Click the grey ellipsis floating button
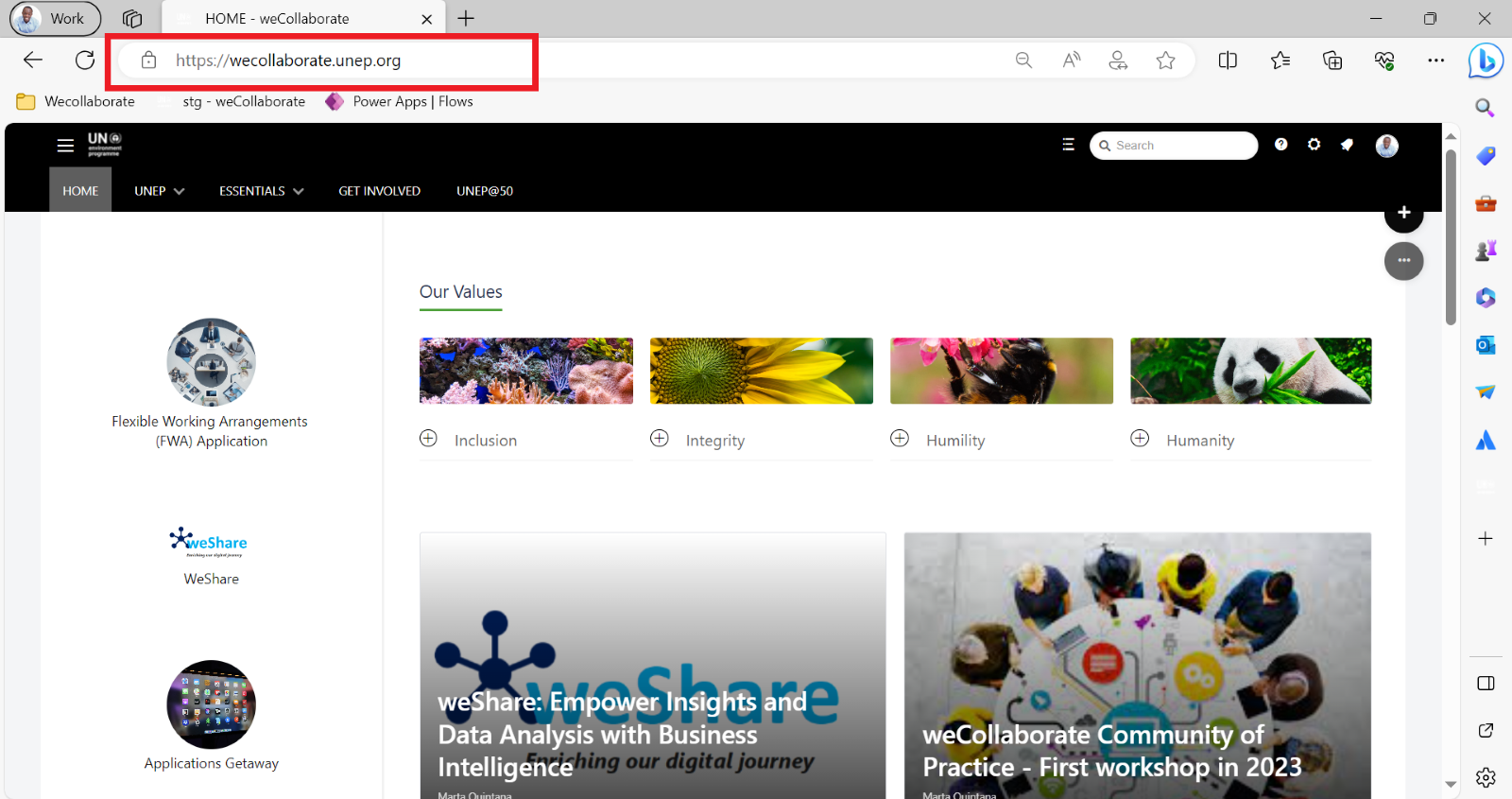Screen dimensions: 1512x799 [1404, 261]
